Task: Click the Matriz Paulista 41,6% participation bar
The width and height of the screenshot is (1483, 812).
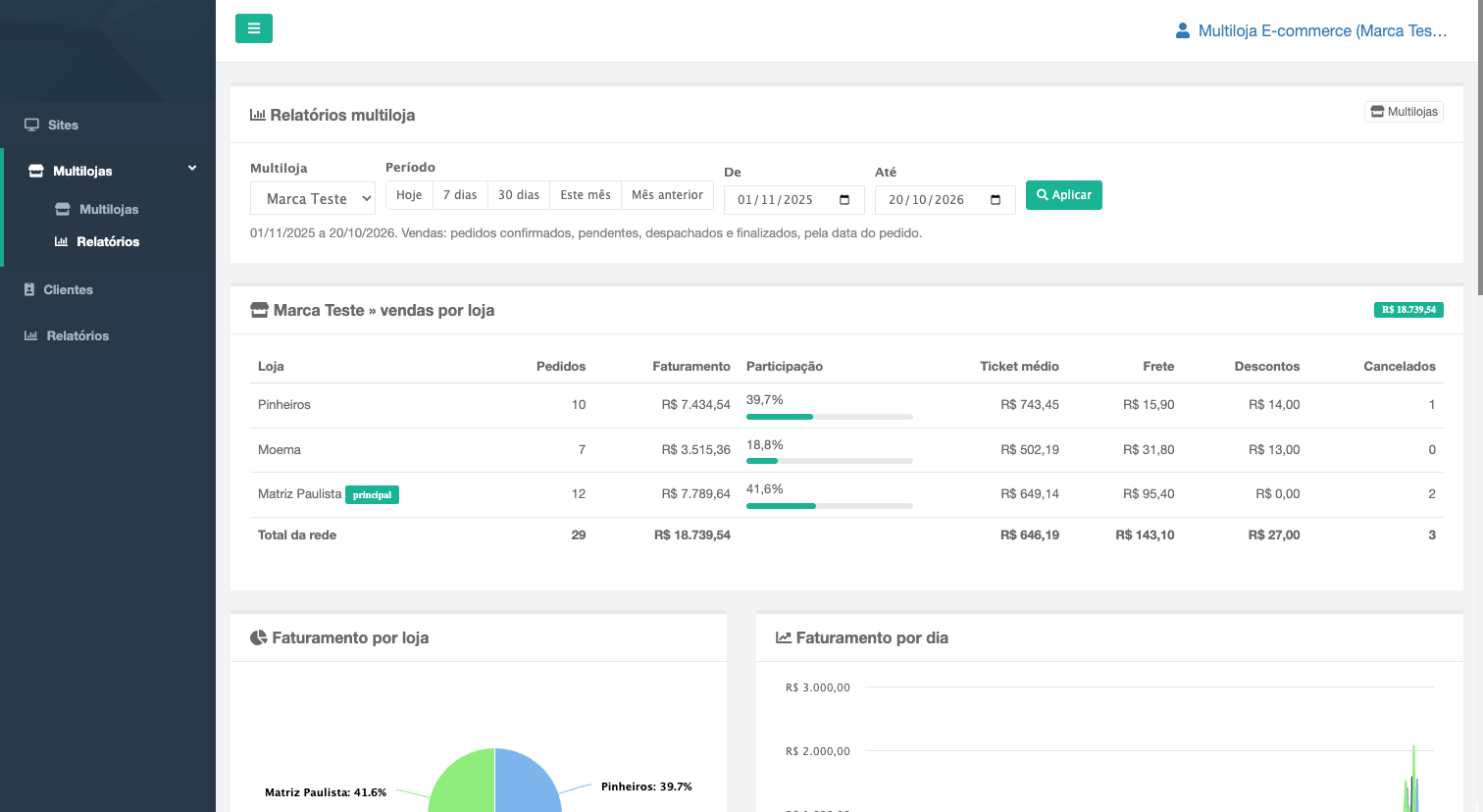Action: [829, 506]
